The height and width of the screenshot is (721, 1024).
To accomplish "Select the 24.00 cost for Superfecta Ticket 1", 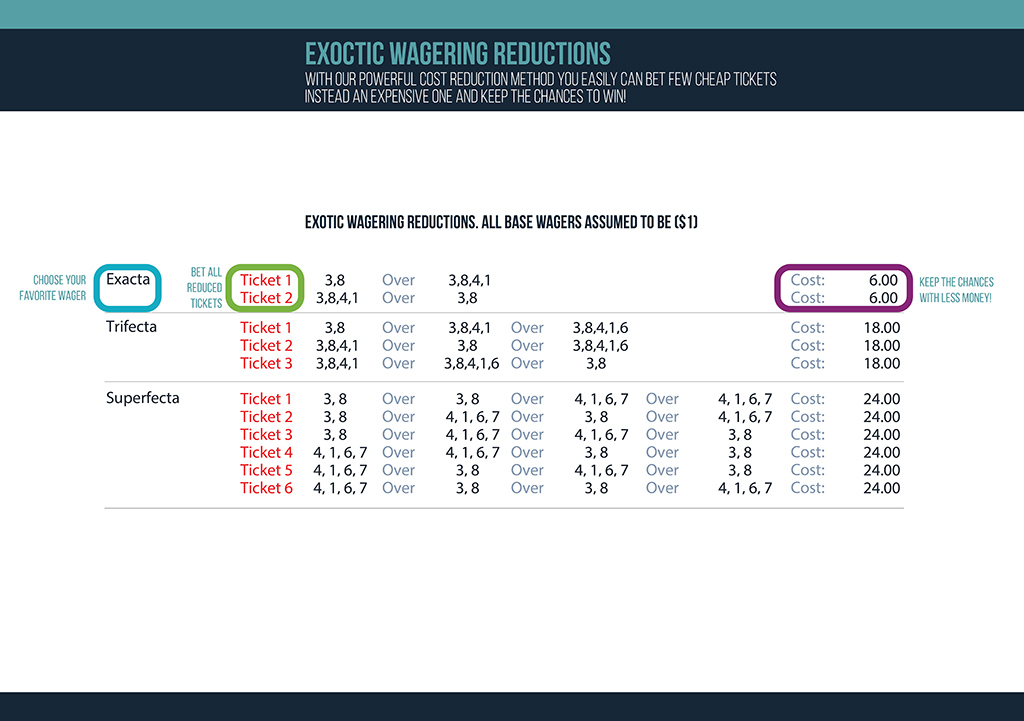I will click(x=881, y=399).
